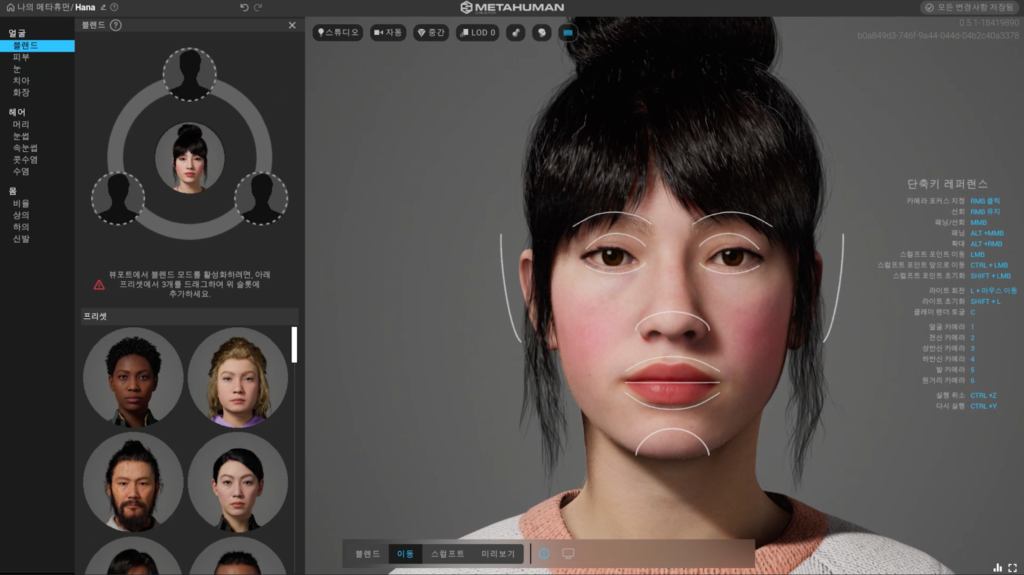The width and height of the screenshot is (1024, 575).
Task: Click the preset list scrollbar
Action: [294, 344]
